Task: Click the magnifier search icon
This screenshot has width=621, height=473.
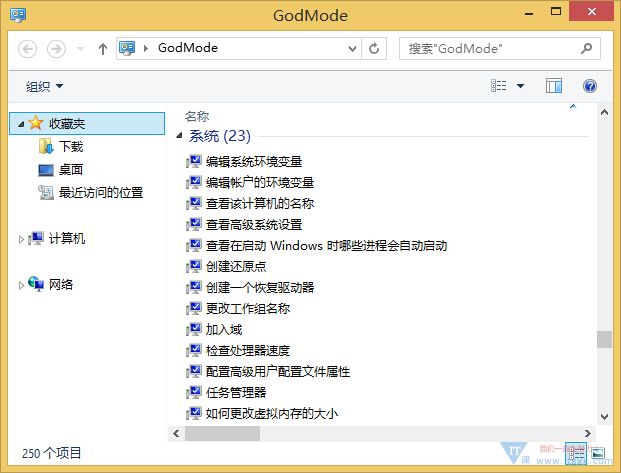Action: coord(587,48)
